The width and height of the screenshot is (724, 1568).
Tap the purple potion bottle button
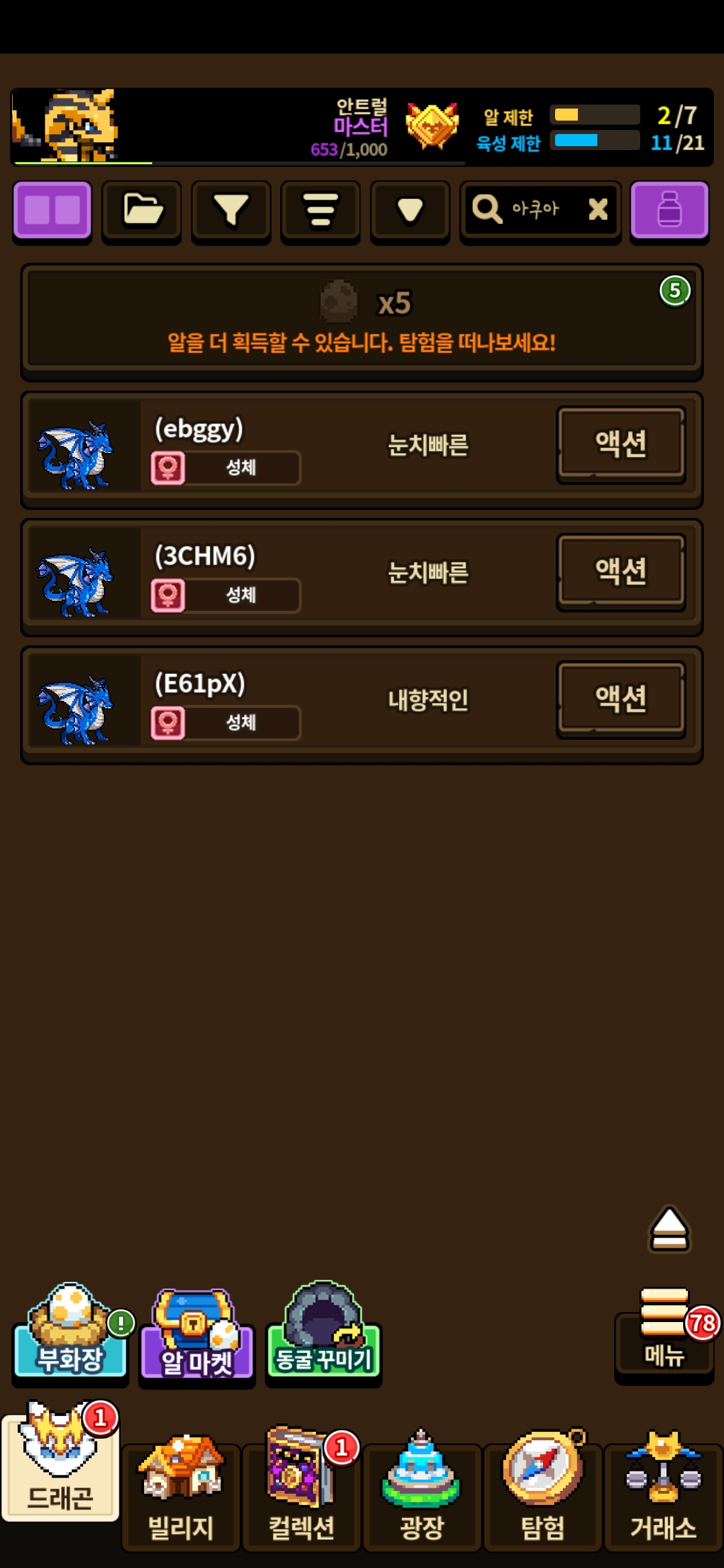coord(669,210)
